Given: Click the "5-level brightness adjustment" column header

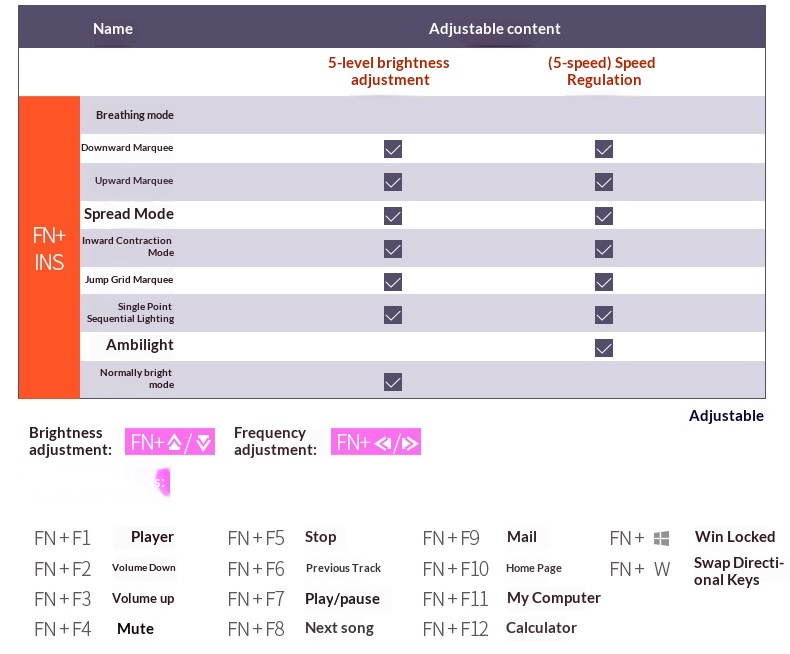Looking at the screenshot, I should pos(389,71).
